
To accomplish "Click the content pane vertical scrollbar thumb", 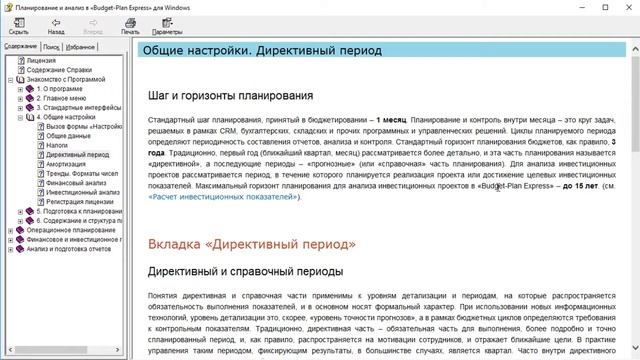I will coord(636,104).
